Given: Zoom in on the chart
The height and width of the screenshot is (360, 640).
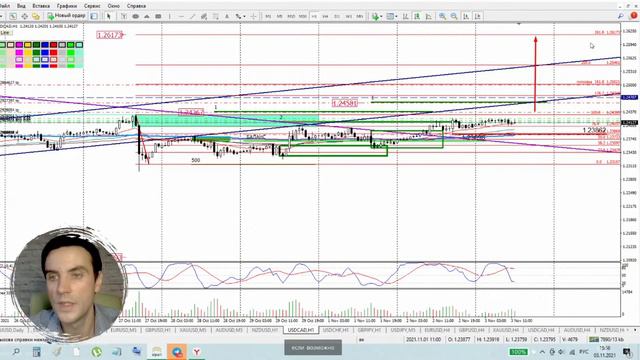Looking at the screenshot, I should coord(442,16).
